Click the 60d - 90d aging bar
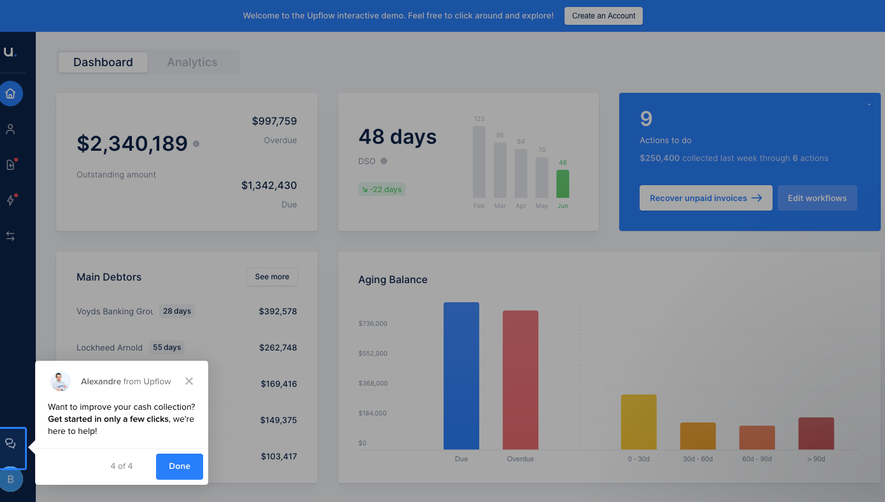 (757, 438)
